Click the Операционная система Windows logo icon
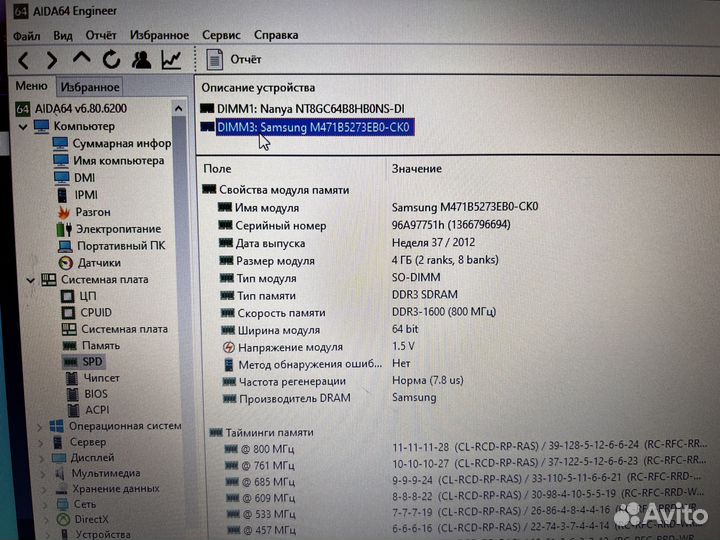720x540 pixels. pos(56,426)
